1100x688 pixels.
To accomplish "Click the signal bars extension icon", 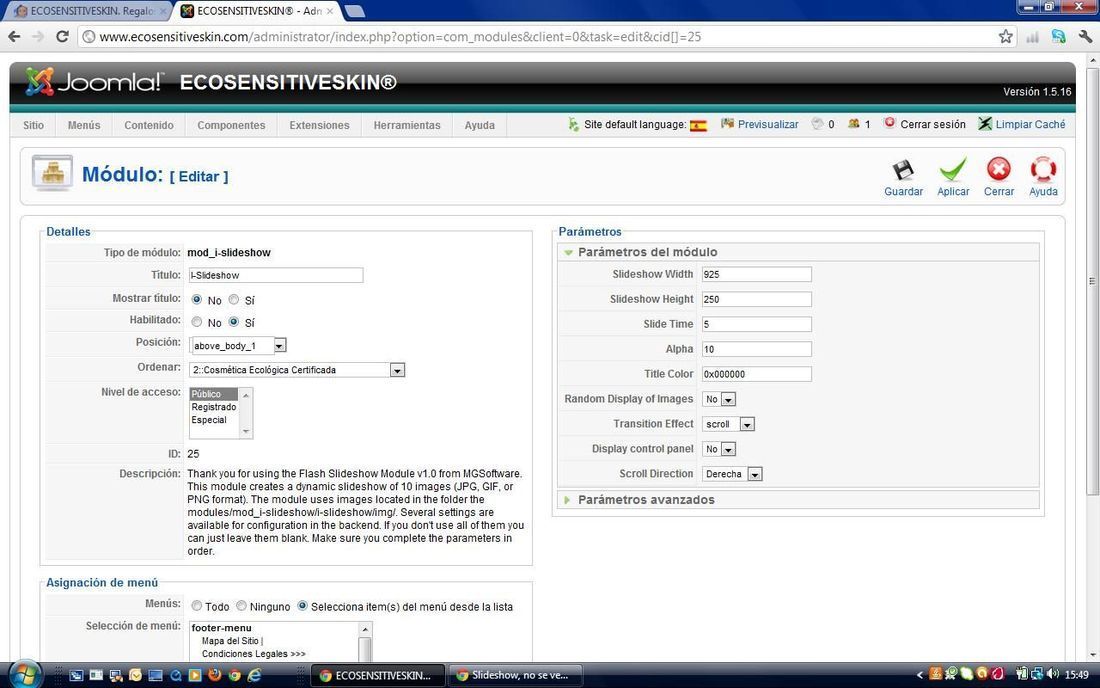I will pos(1032,36).
